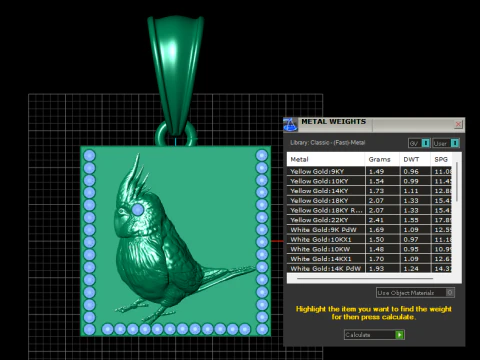Select the White Gold:10KX1 row
The width and height of the screenshot is (480, 360).
pyautogui.click(x=369, y=239)
